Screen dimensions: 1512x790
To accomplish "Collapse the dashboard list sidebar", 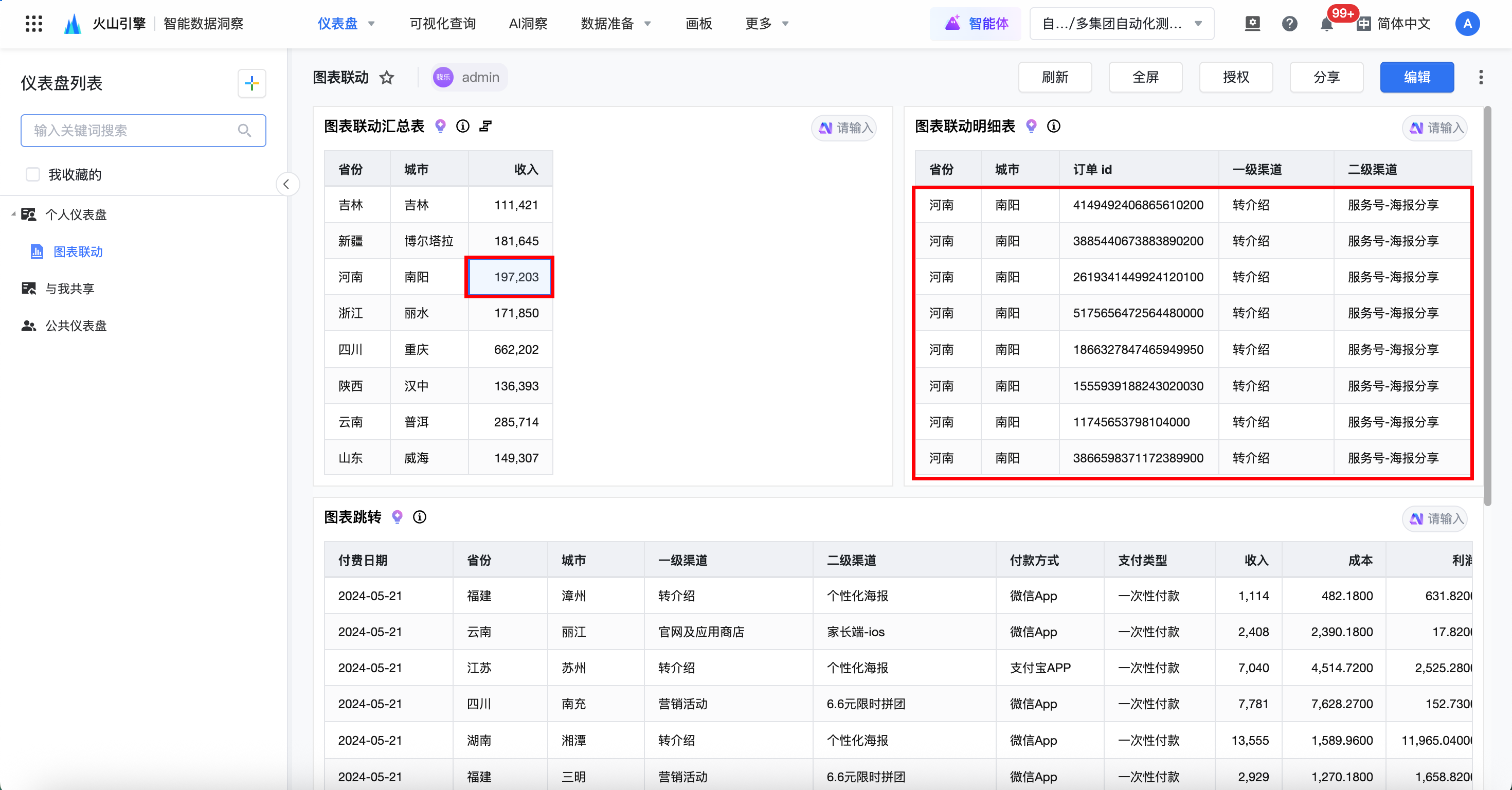I will coord(286,184).
